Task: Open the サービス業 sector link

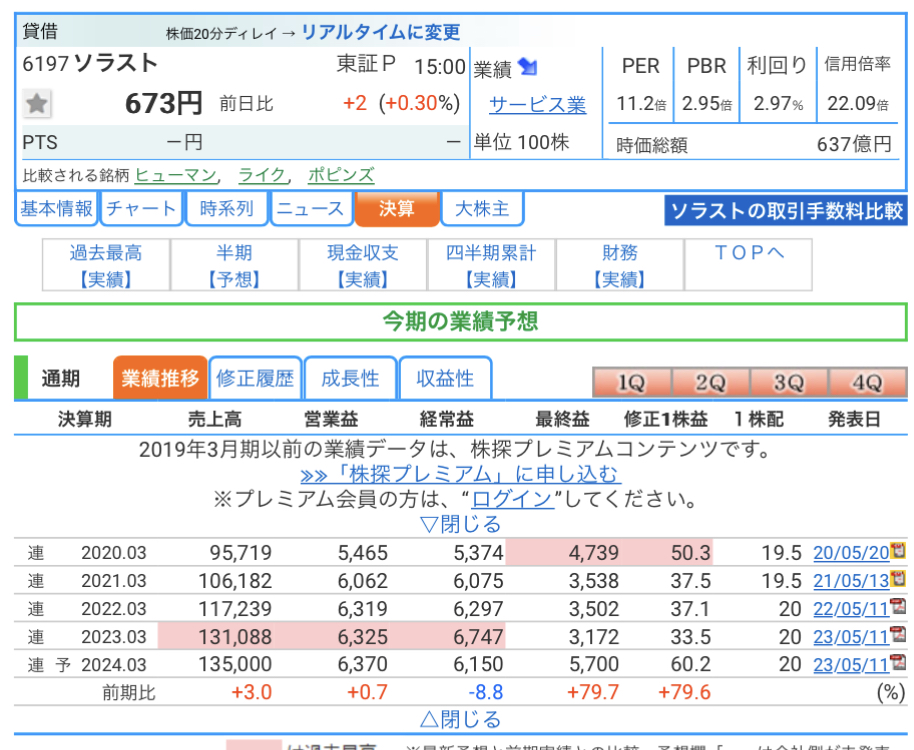Action: pyautogui.click(x=537, y=105)
